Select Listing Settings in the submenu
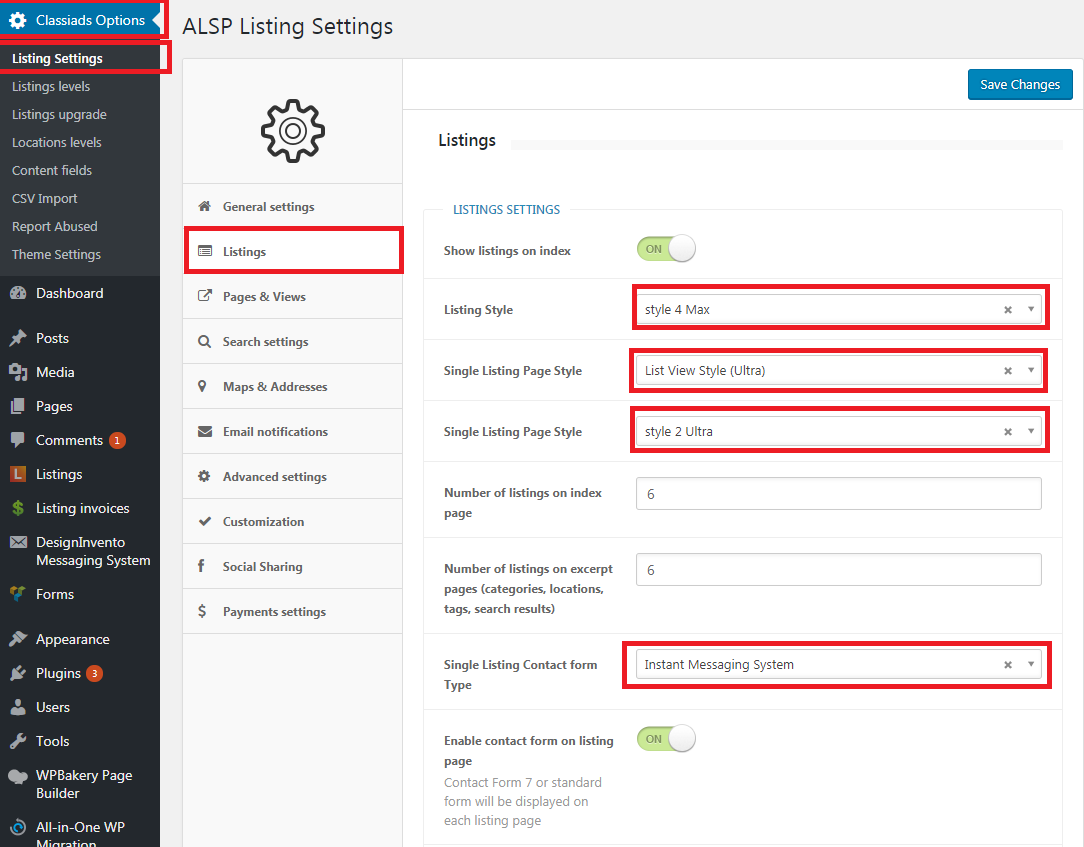Viewport: 1084px width, 847px height. 57,58
